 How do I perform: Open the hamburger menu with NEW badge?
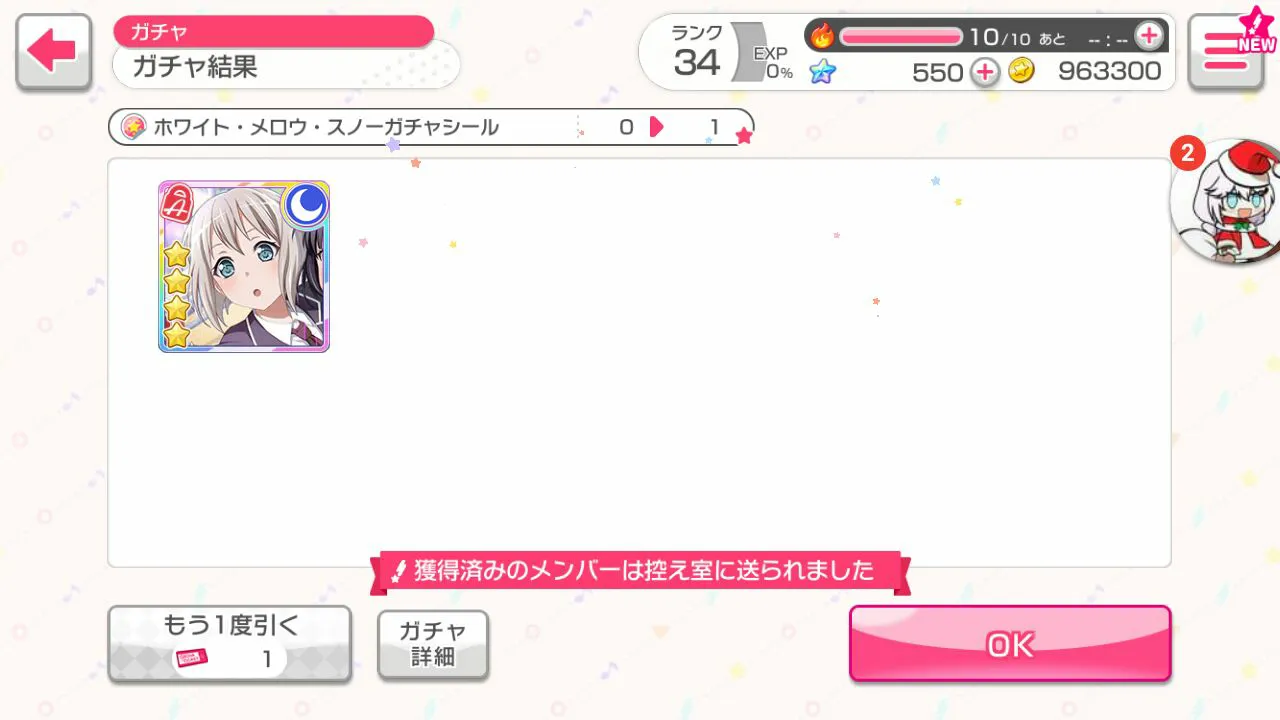pos(1226,52)
